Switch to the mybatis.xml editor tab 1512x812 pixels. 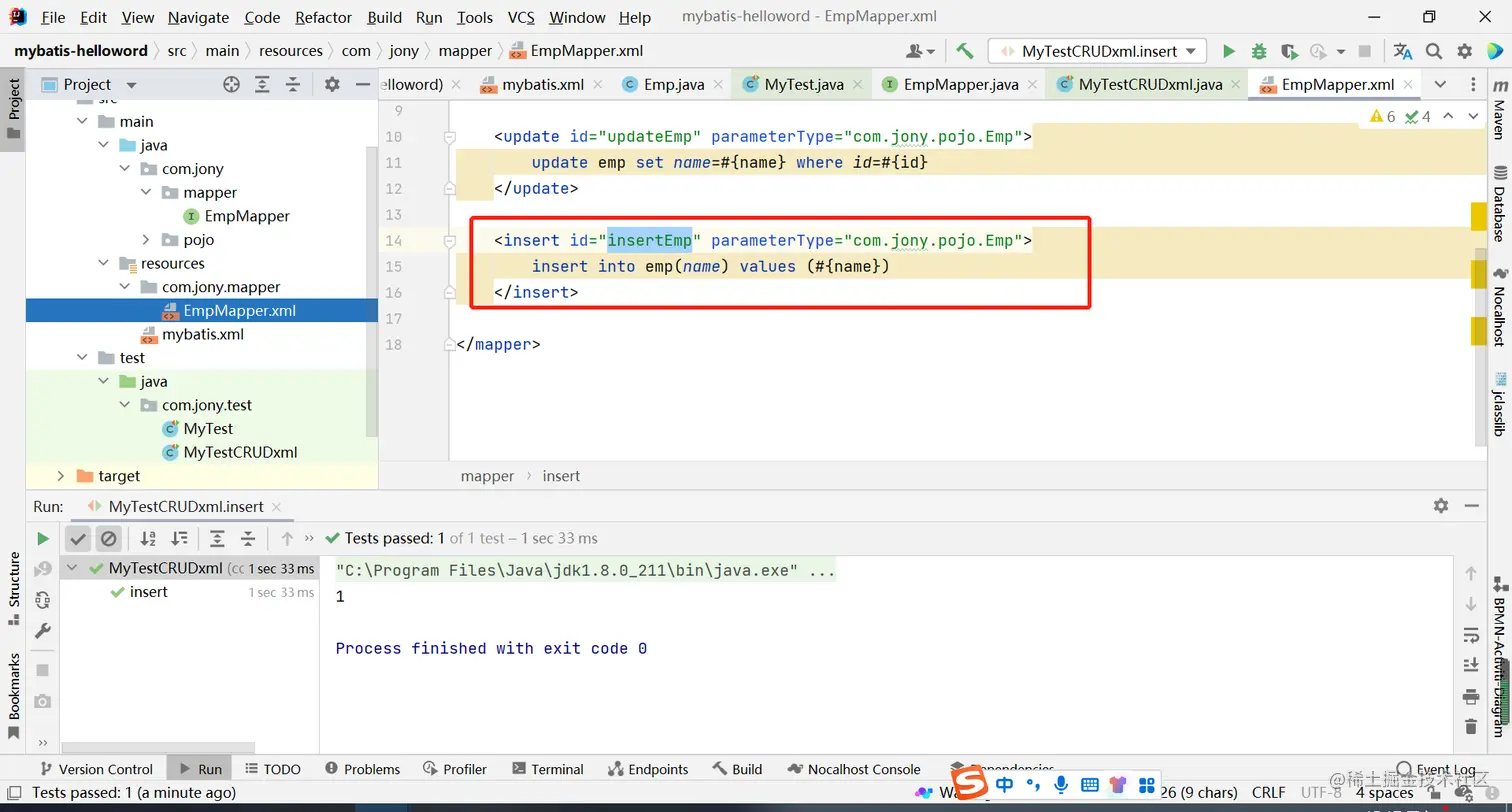click(x=543, y=85)
